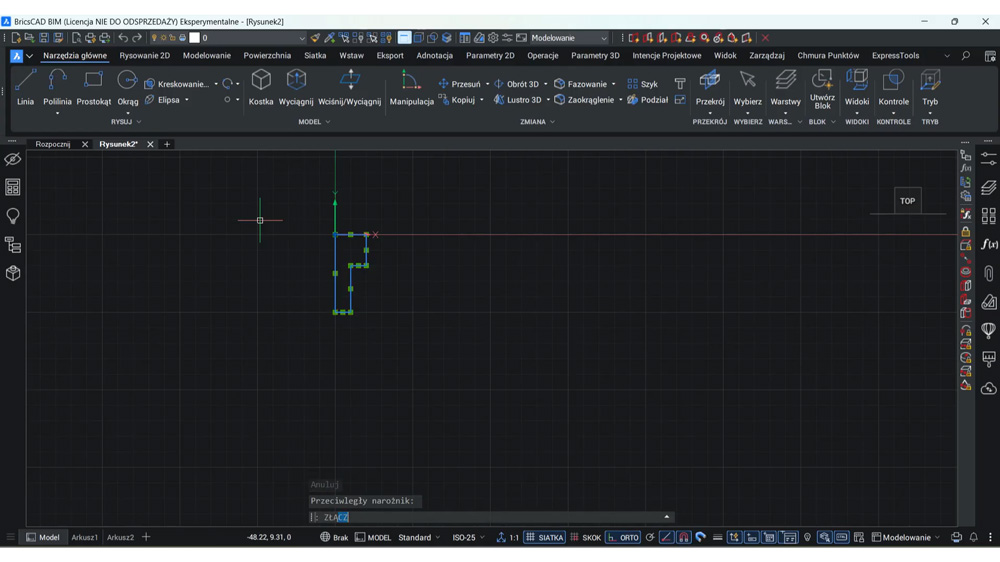Disable ORTO mode in status bar

623,537
